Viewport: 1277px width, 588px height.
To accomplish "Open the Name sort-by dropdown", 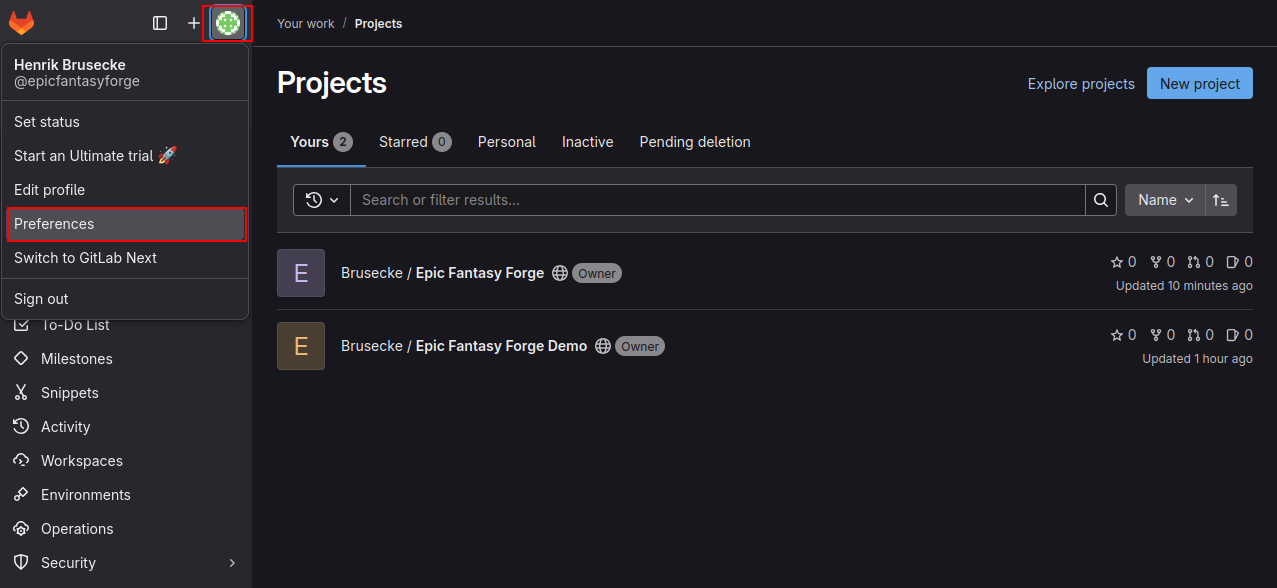I will (x=1165, y=200).
